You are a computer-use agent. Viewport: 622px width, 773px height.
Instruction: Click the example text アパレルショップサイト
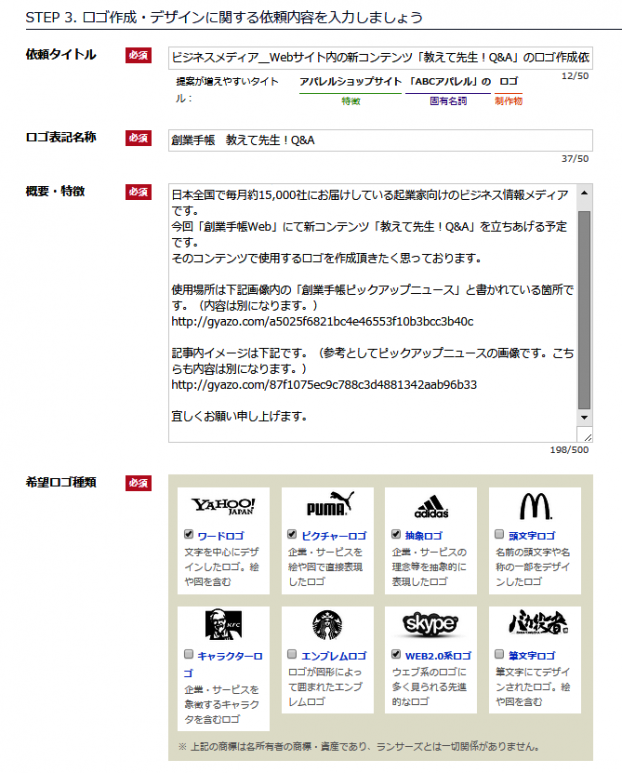click(350, 81)
